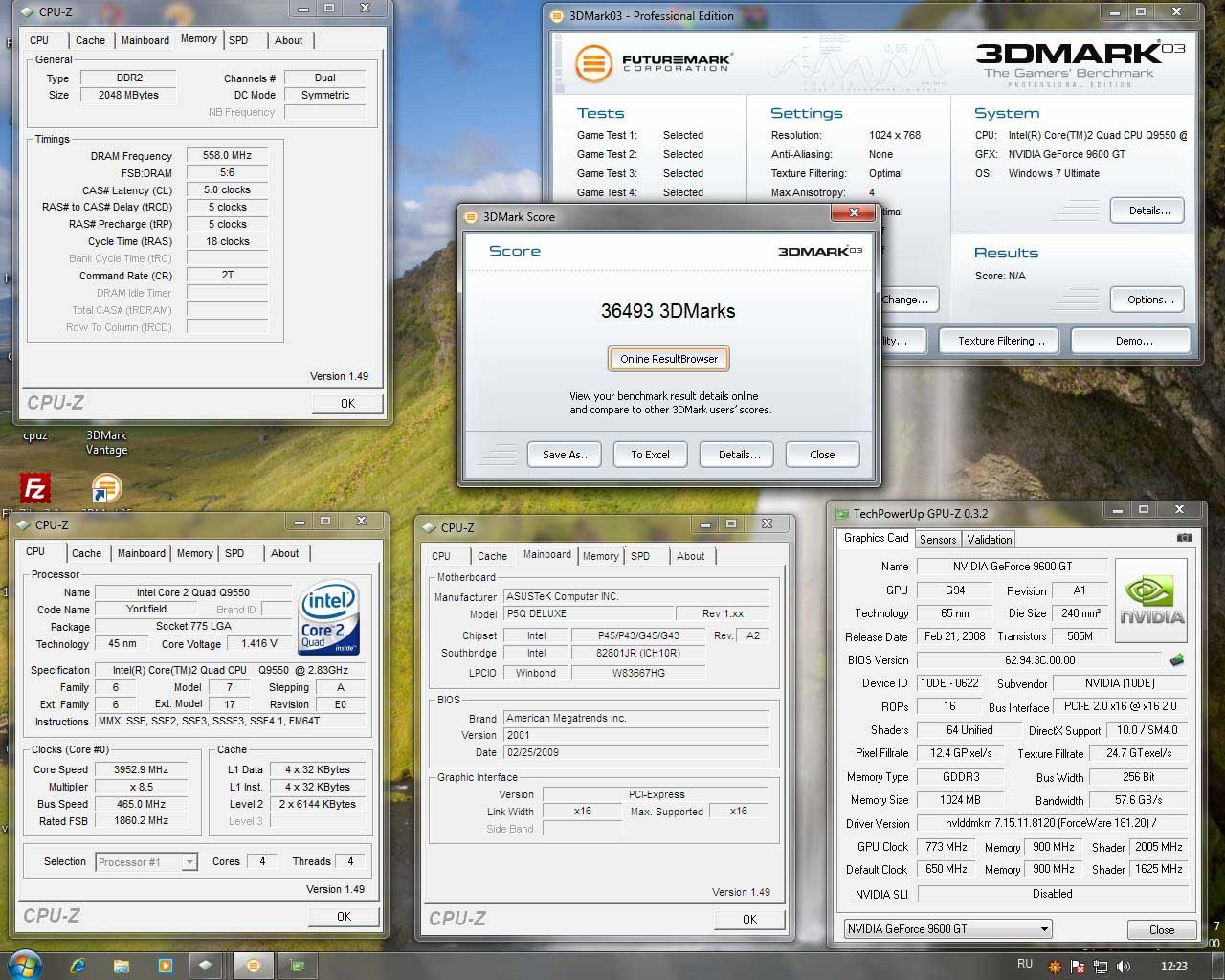Click OK in the CPU-Z Mainboard window
This screenshot has height=980, width=1225.
pyautogui.click(x=749, y=919)
